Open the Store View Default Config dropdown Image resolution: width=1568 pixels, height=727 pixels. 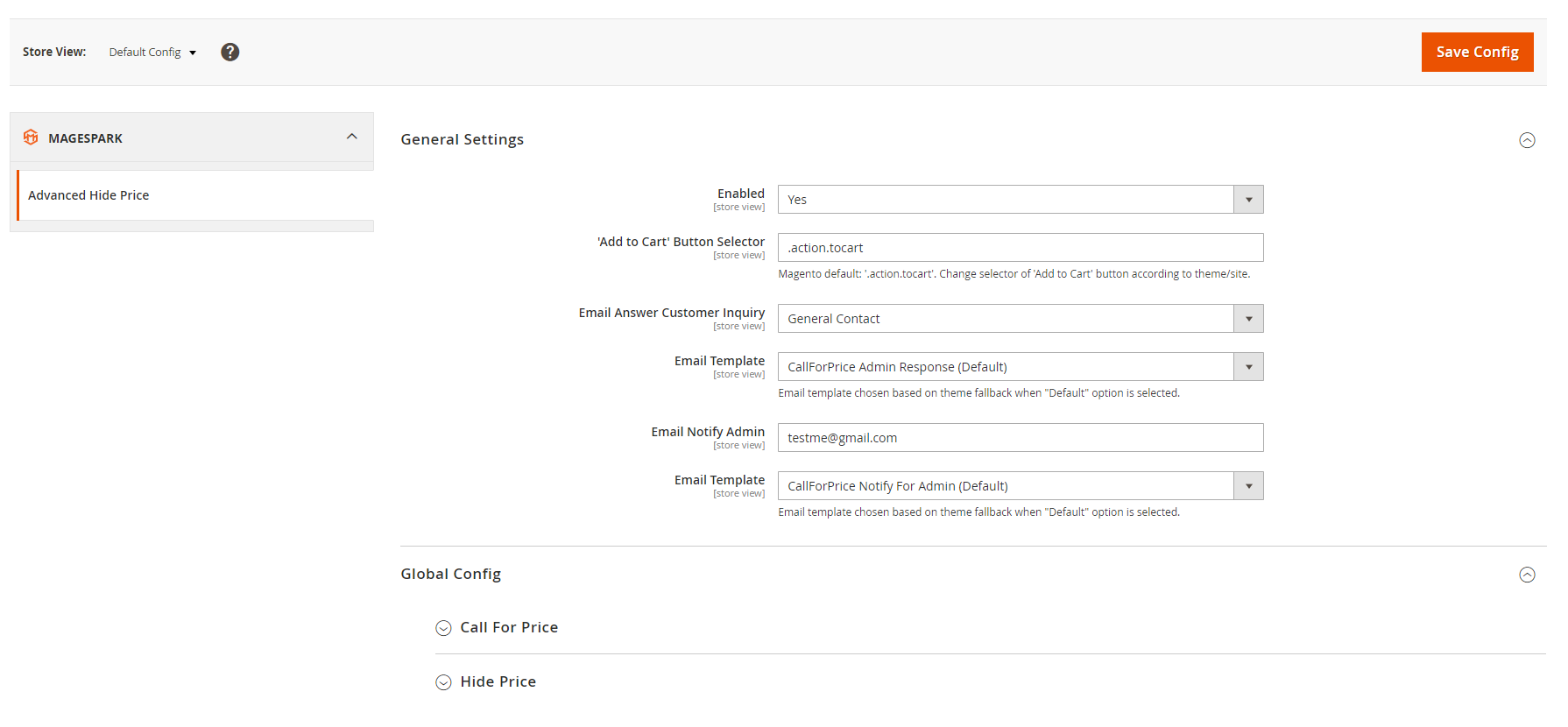[x=152, y=53]
